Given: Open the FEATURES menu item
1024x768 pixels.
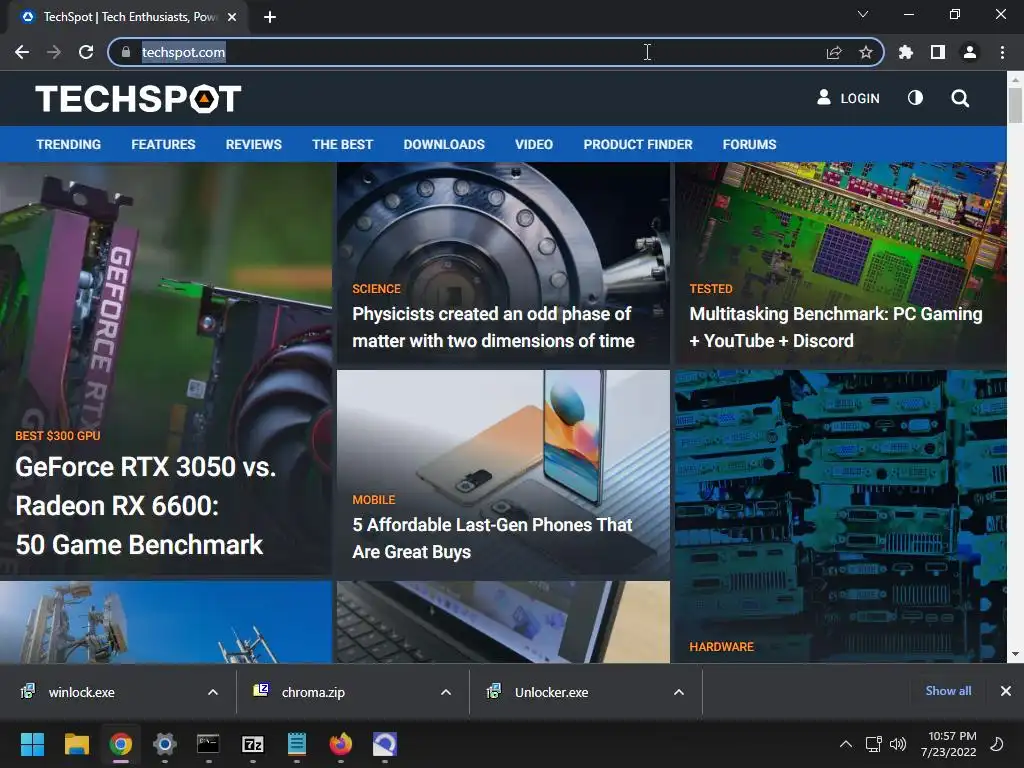Looking at the screenshot, I should 163,144.
